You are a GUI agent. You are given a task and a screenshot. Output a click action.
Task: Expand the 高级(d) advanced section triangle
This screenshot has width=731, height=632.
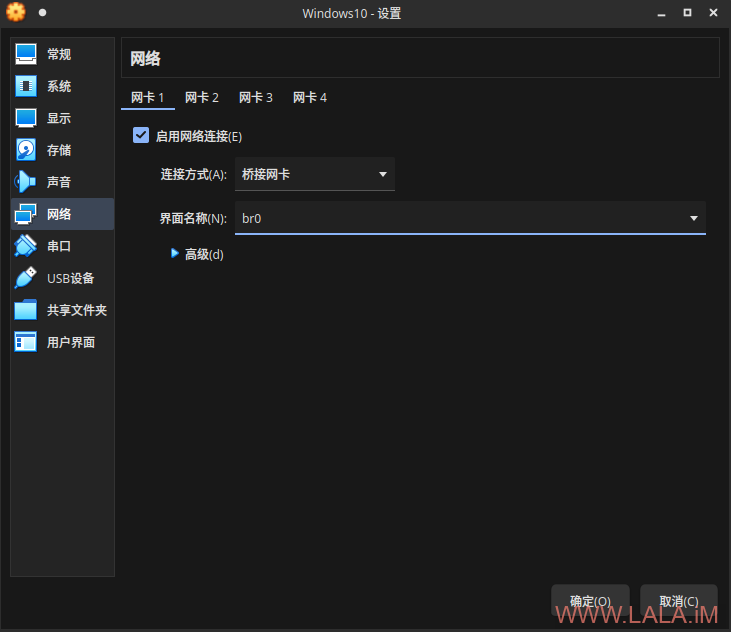[175, 253]
